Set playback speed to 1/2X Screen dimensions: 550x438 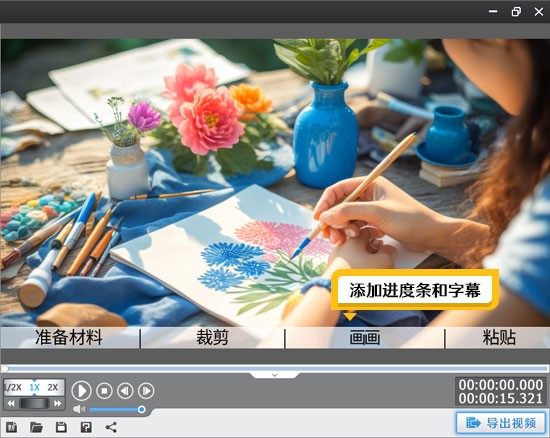(13, 387)
